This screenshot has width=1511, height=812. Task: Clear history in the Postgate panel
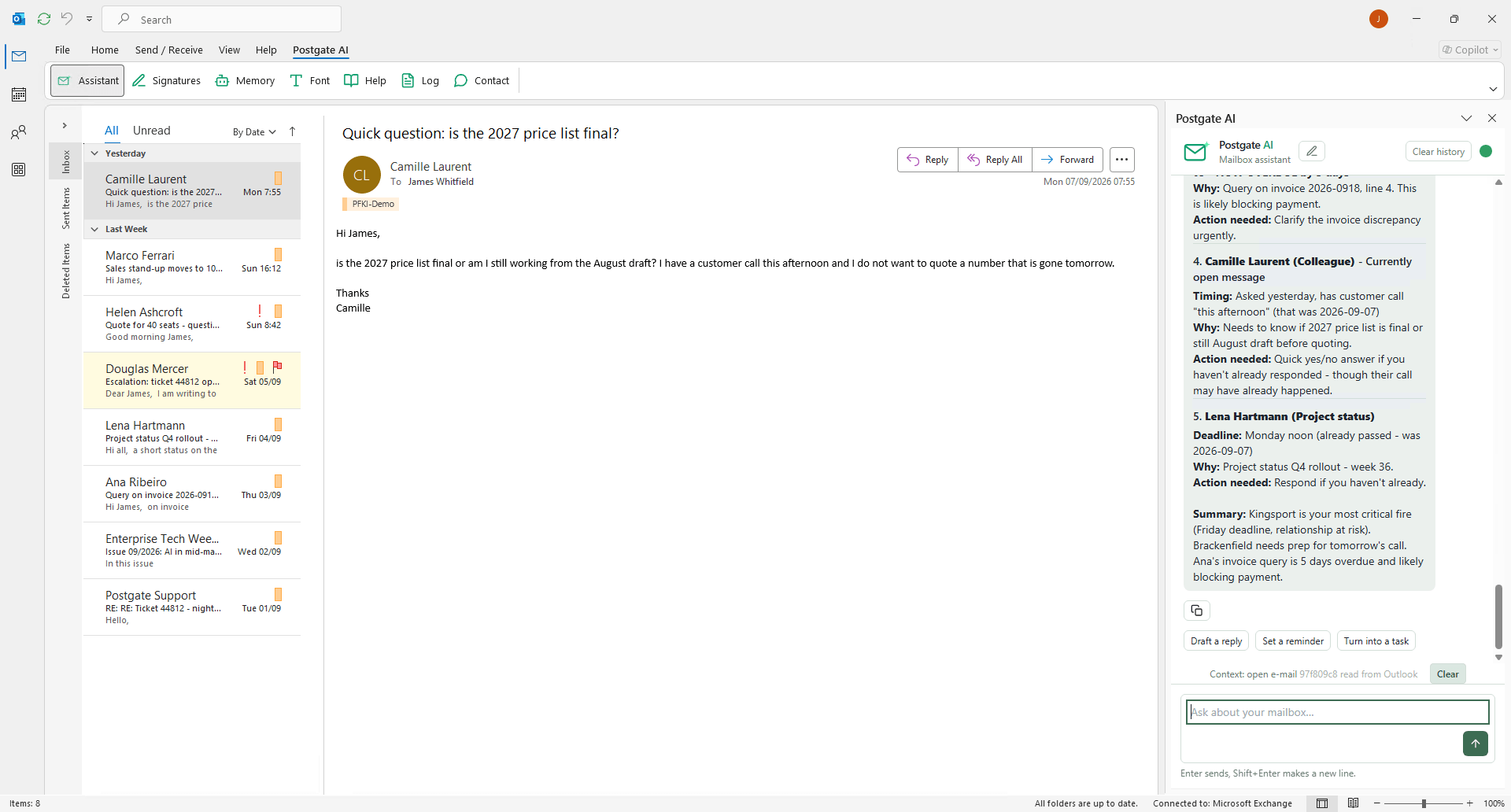click(1438, 151)
